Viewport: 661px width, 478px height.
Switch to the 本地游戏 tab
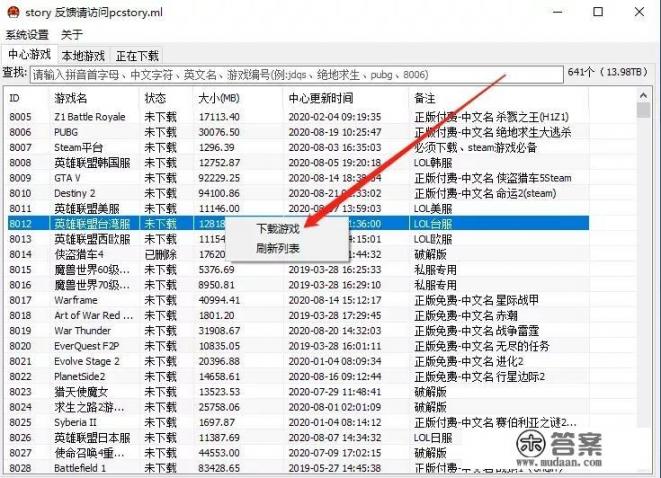(x=83, y=56)
